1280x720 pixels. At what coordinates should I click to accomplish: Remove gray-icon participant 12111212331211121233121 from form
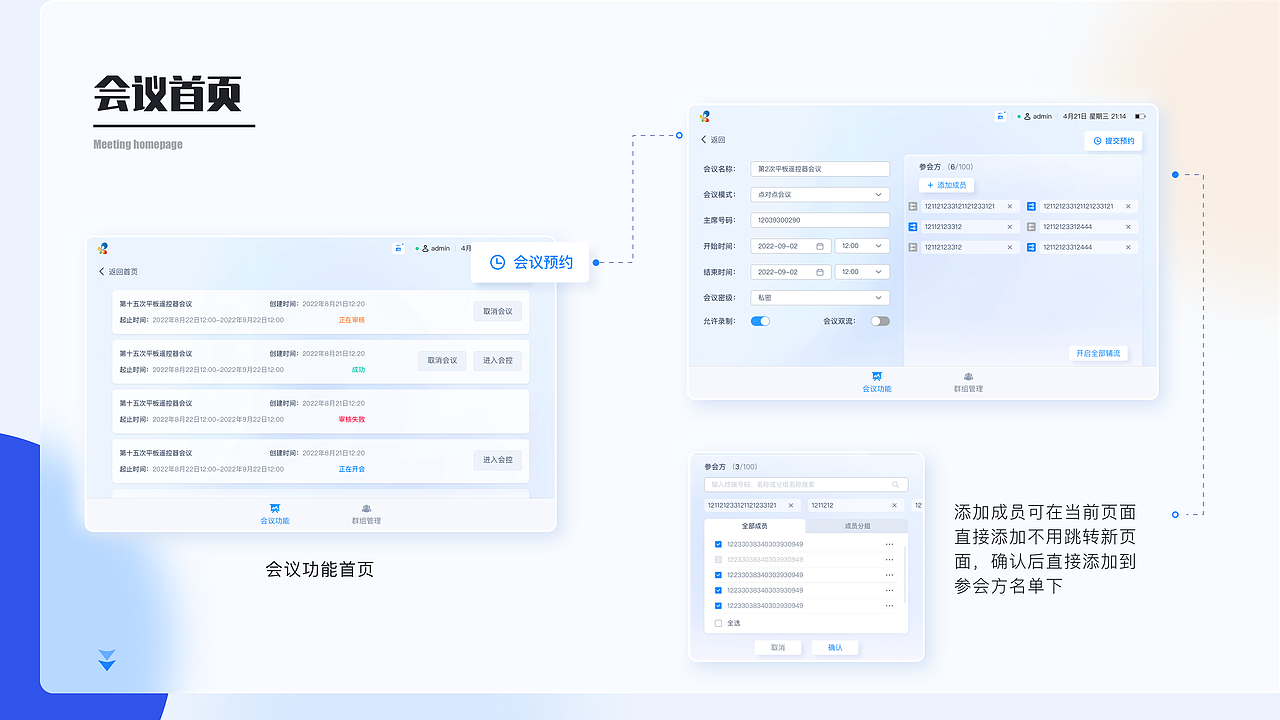(x=1010, y=206)
